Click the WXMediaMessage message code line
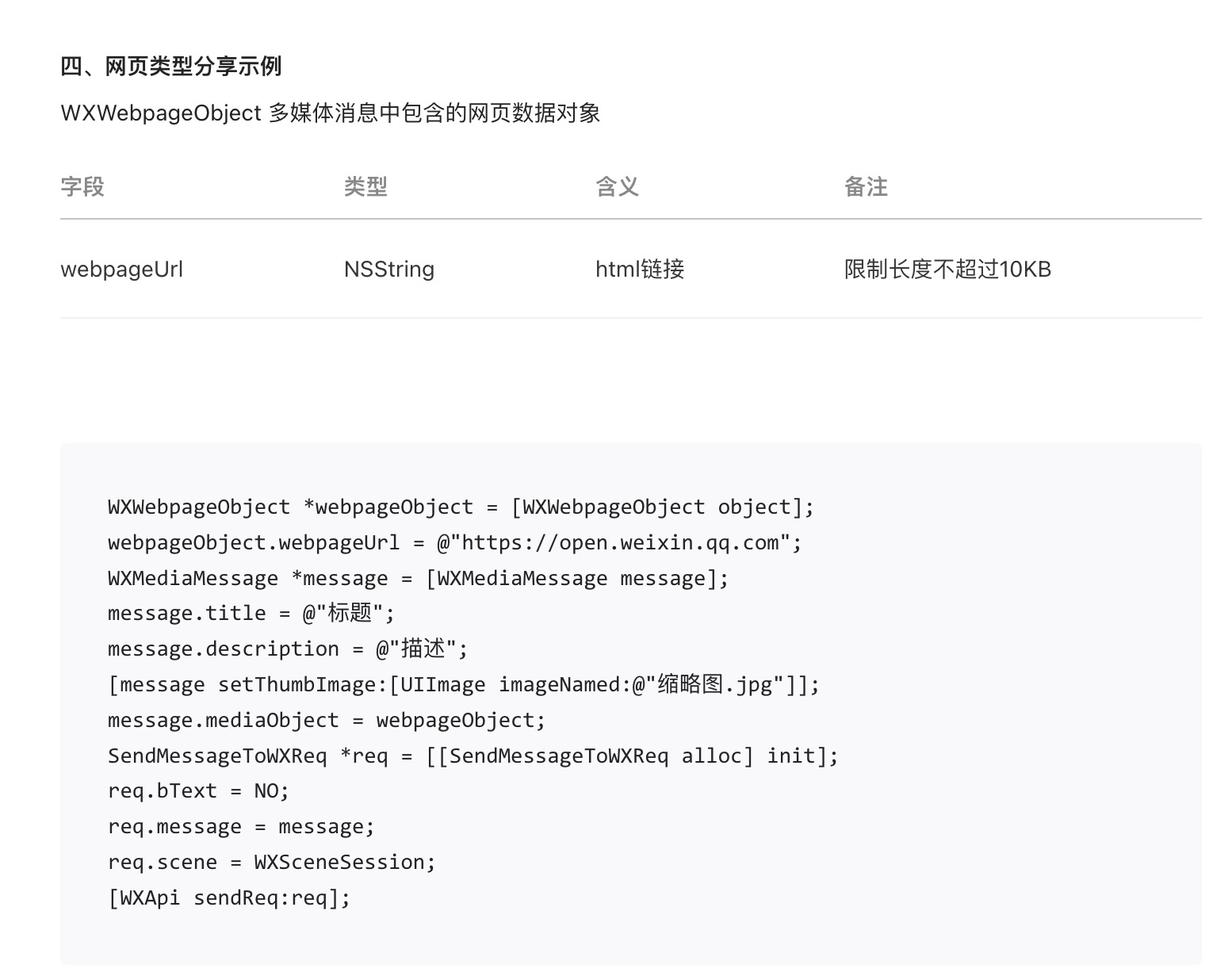This screenshot has height=972, width=1232. pyautogui.click(x=418, y=578)
